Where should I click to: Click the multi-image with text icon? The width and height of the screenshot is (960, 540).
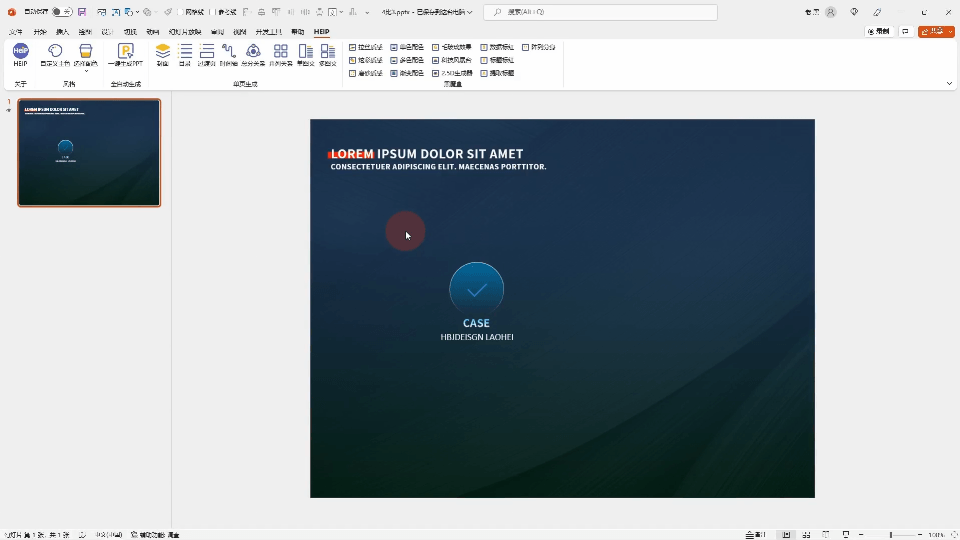click(x=328, y=51)
